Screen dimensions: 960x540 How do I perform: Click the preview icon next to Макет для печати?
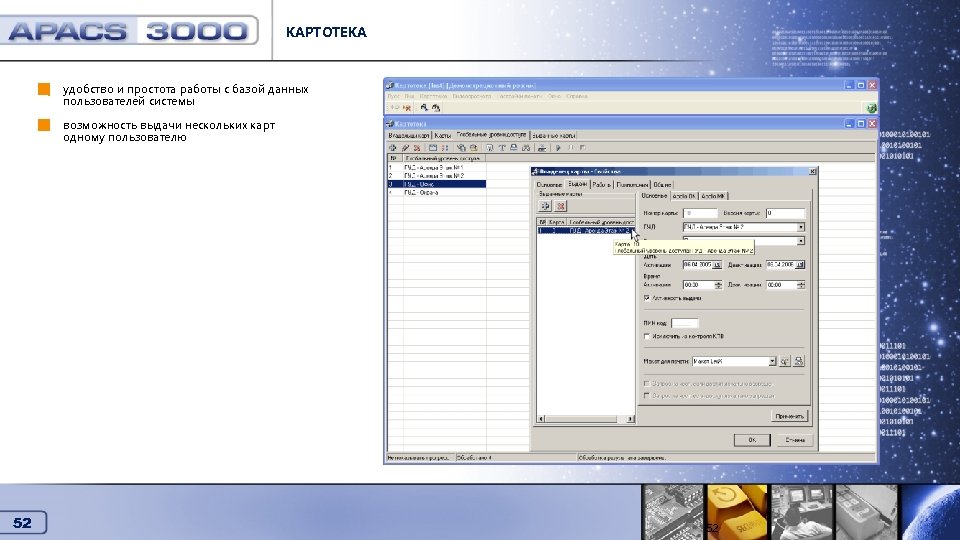[785, 361]
